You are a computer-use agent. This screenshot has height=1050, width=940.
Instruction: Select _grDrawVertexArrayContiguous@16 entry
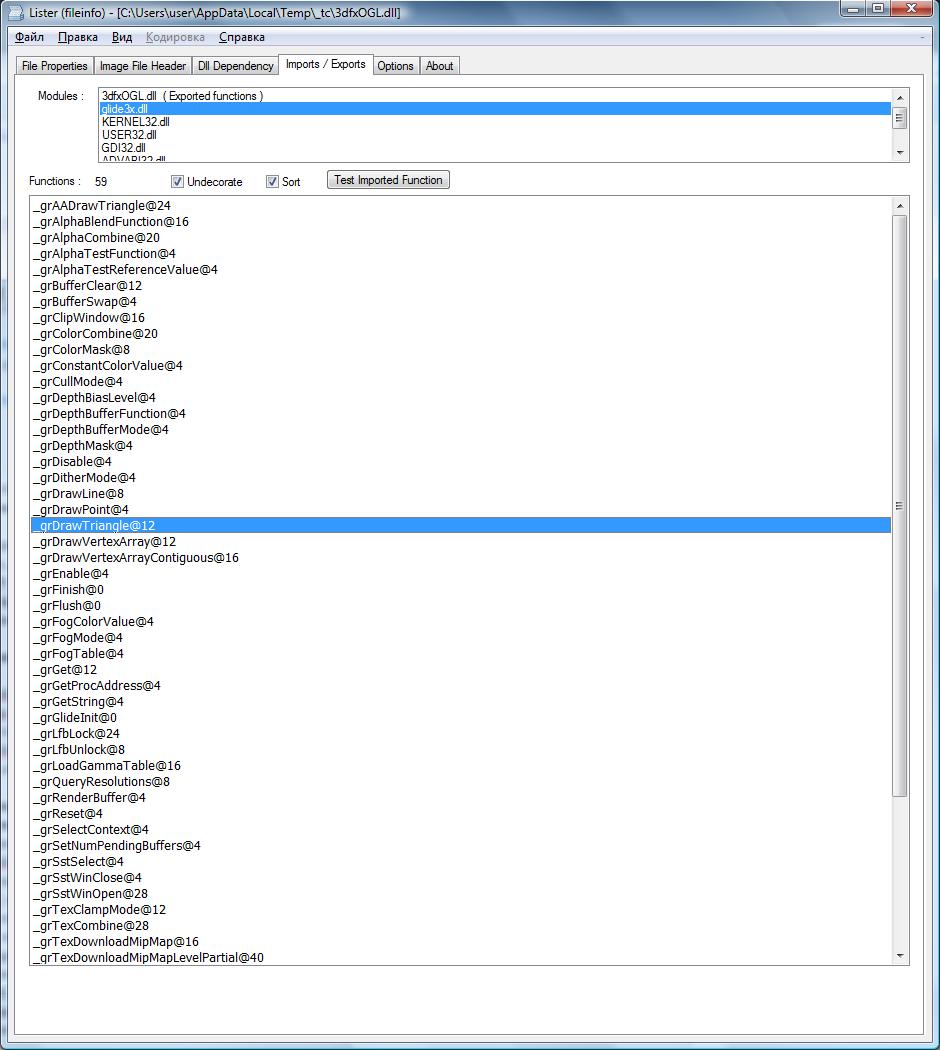[461, 558]
